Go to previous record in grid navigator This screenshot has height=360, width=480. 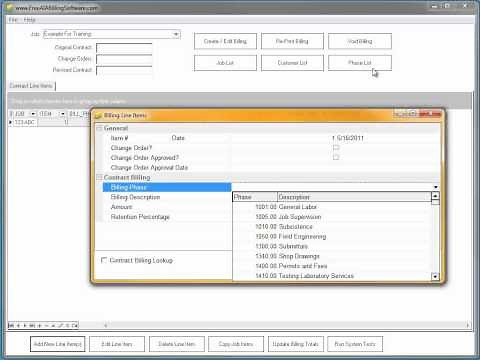[19, 325]
